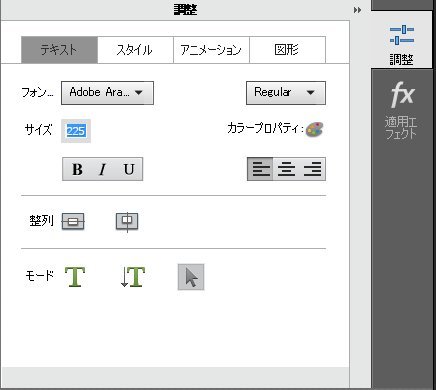Switch to the アニメーション tab
The height and width of the screenshot is (390, 436).
211,50
